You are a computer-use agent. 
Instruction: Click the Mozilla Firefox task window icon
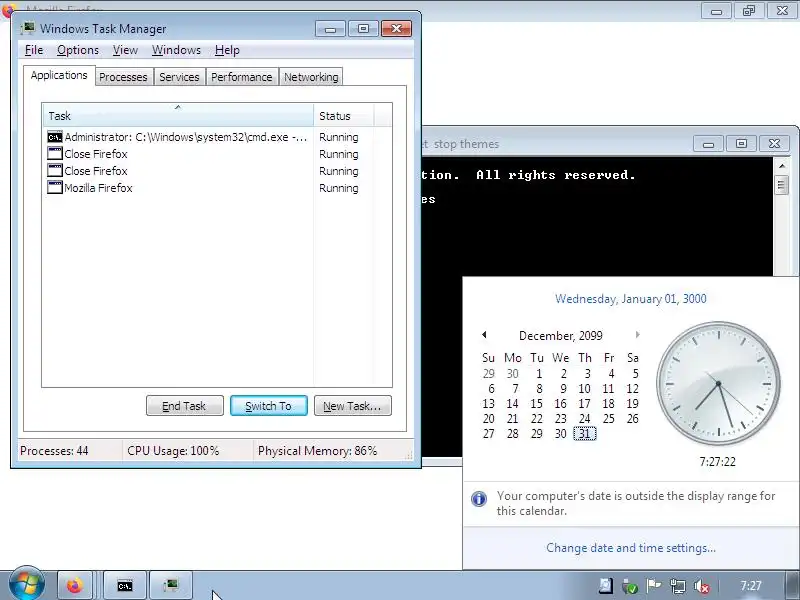tap(55, 188)
